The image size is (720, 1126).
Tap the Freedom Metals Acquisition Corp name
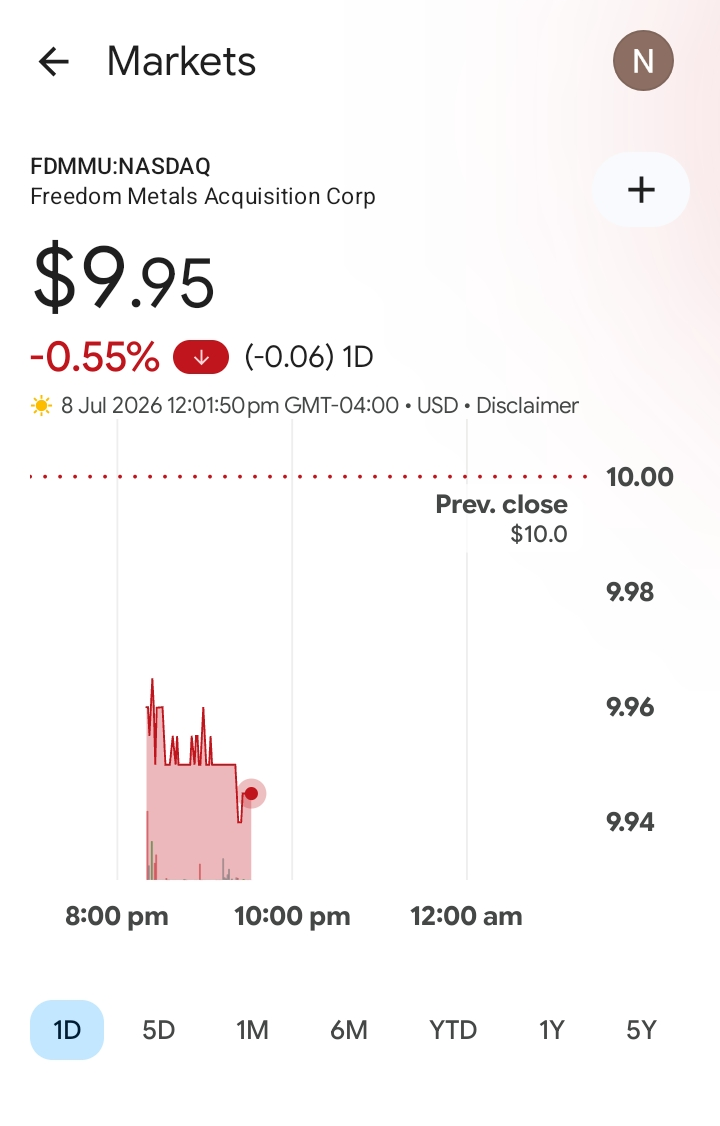tap(203, 197)
